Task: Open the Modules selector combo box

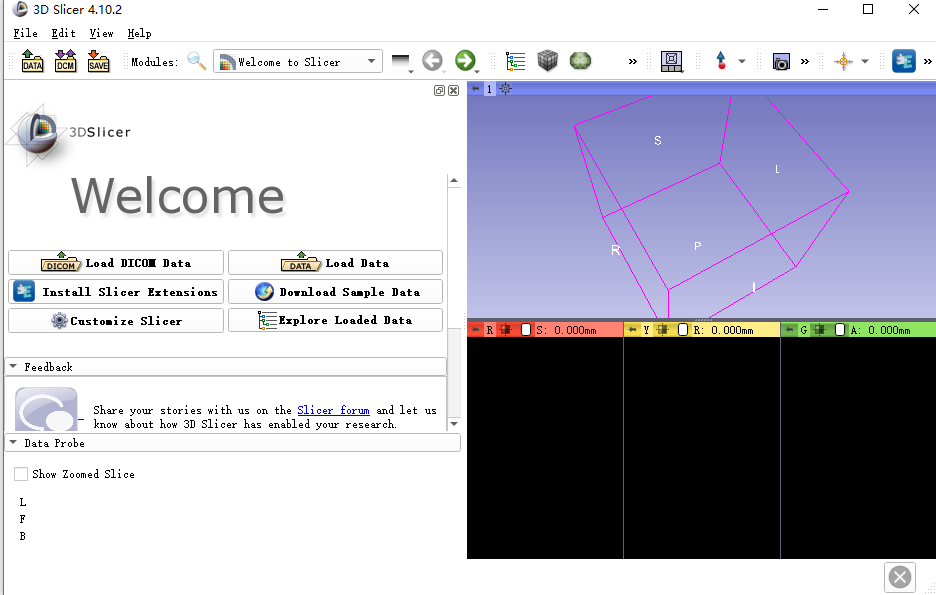Action: pos(297,61)
